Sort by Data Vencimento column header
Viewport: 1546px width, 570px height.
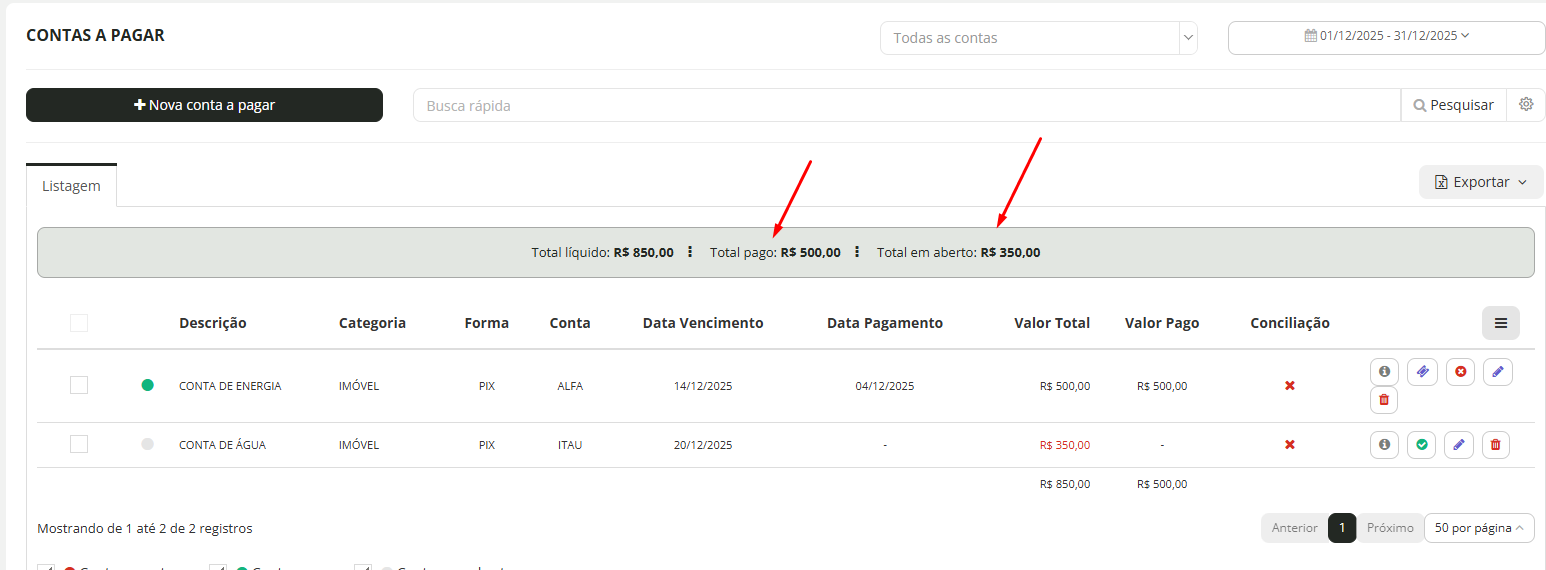coord(703,323)
